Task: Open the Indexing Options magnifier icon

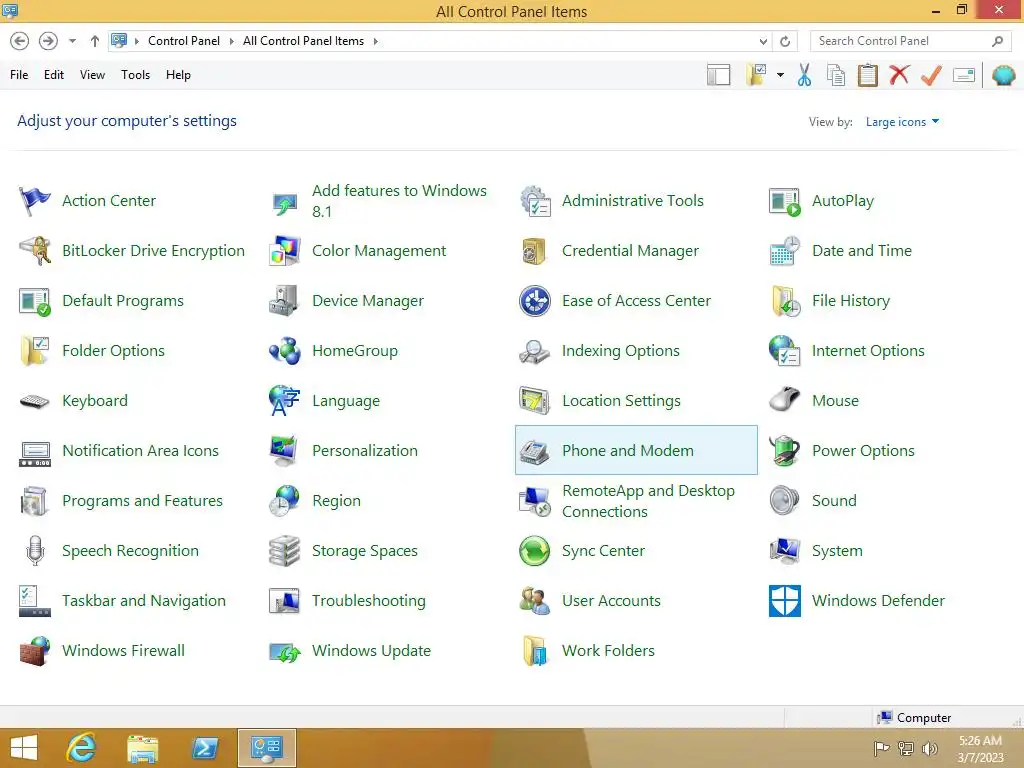Action: coord(535,351)
